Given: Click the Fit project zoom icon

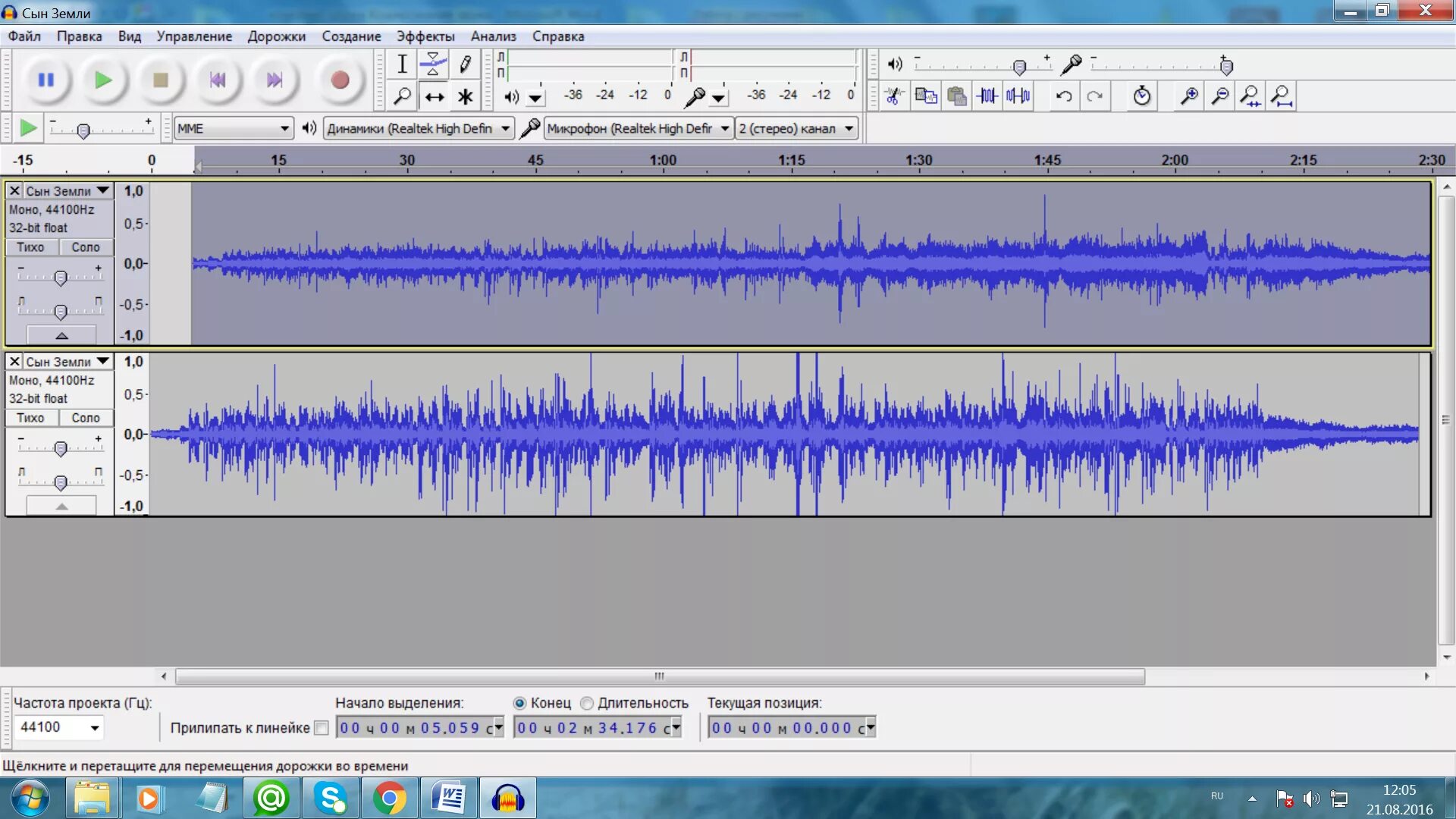Looking at the screenshot, I should pyautogui.click(x=1281, y=96).
